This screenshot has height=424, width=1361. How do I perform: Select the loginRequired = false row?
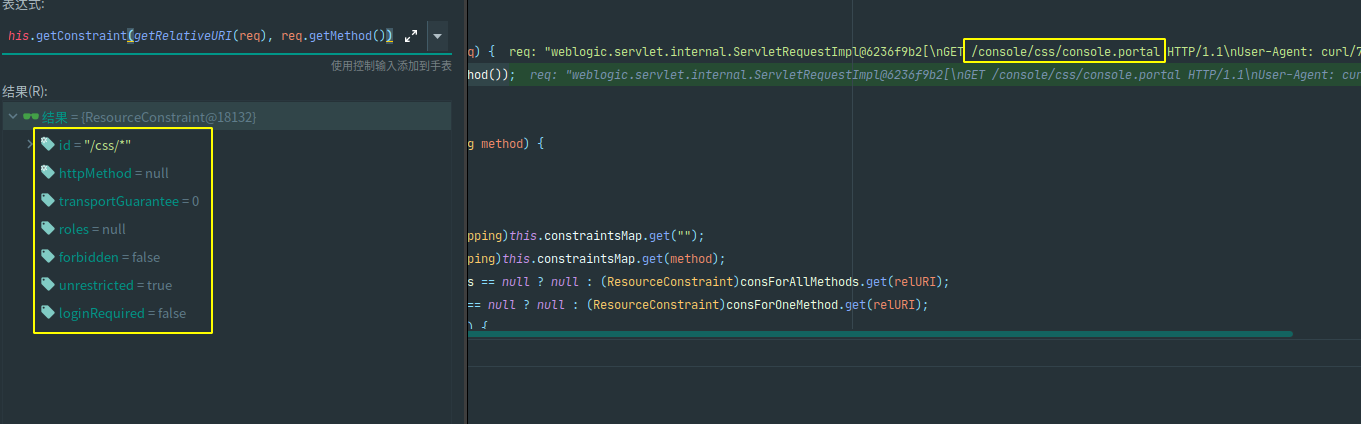tap(122, 313)
